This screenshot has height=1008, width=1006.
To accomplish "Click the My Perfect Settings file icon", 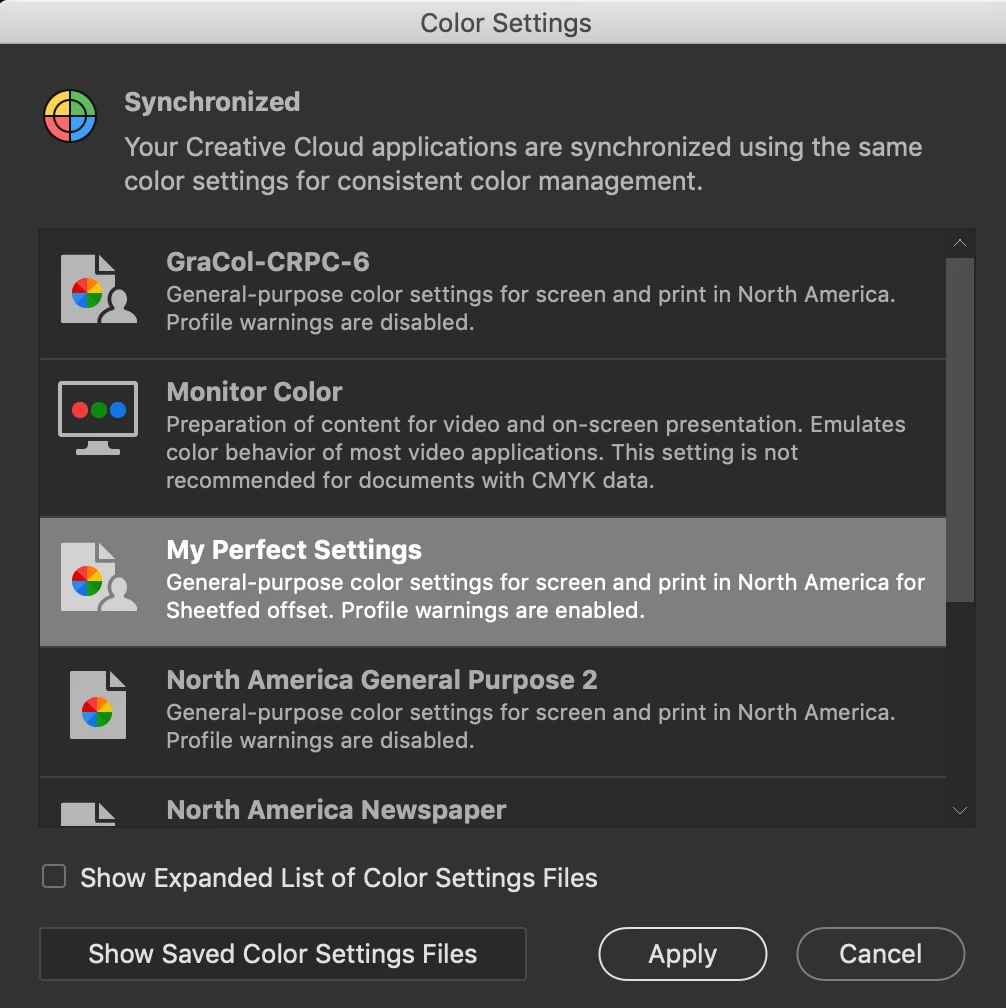I will pyautogui.click(x=98, y=577).
